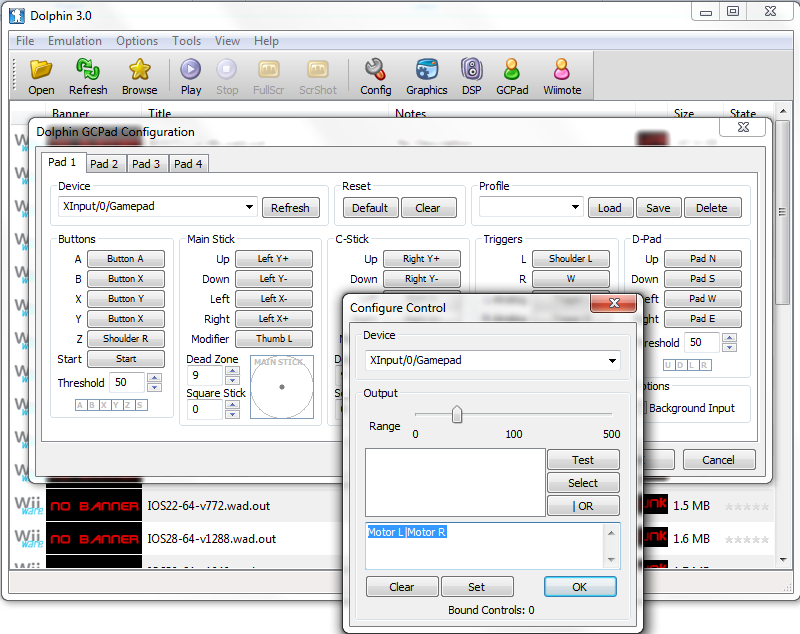Screen dimensions: 800x634
Task: Click the Browse star icon
Action: click(x=139, y=77)
